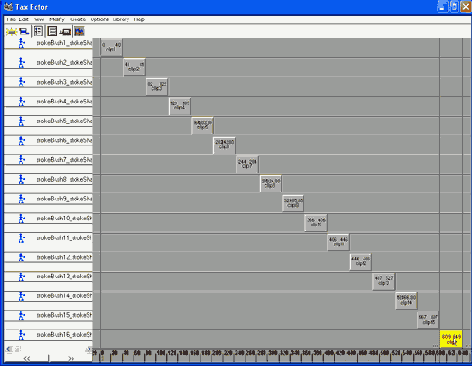472x366 pixels.
Task: Click the double left arrow button
Action: [x=27, y=359]
